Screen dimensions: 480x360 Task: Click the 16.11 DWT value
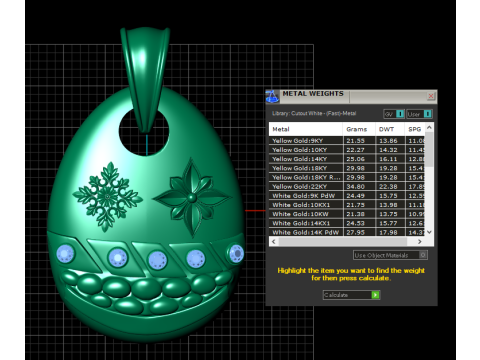pyautogui.click(x=388, y=159)
